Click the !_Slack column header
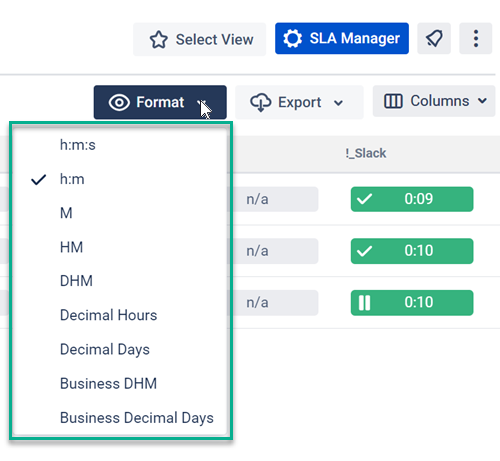 [366, 153]
